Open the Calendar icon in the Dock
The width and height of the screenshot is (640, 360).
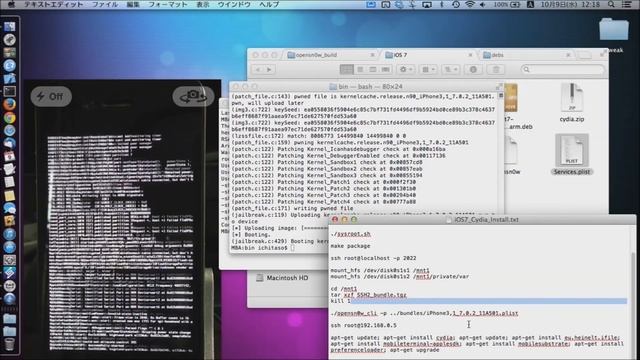pyautogui.click(x=9, y=156)
